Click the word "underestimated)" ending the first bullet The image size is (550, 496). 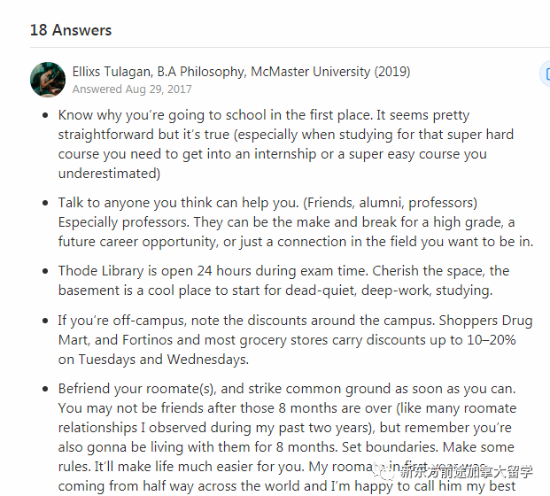[x=109, y=174]
